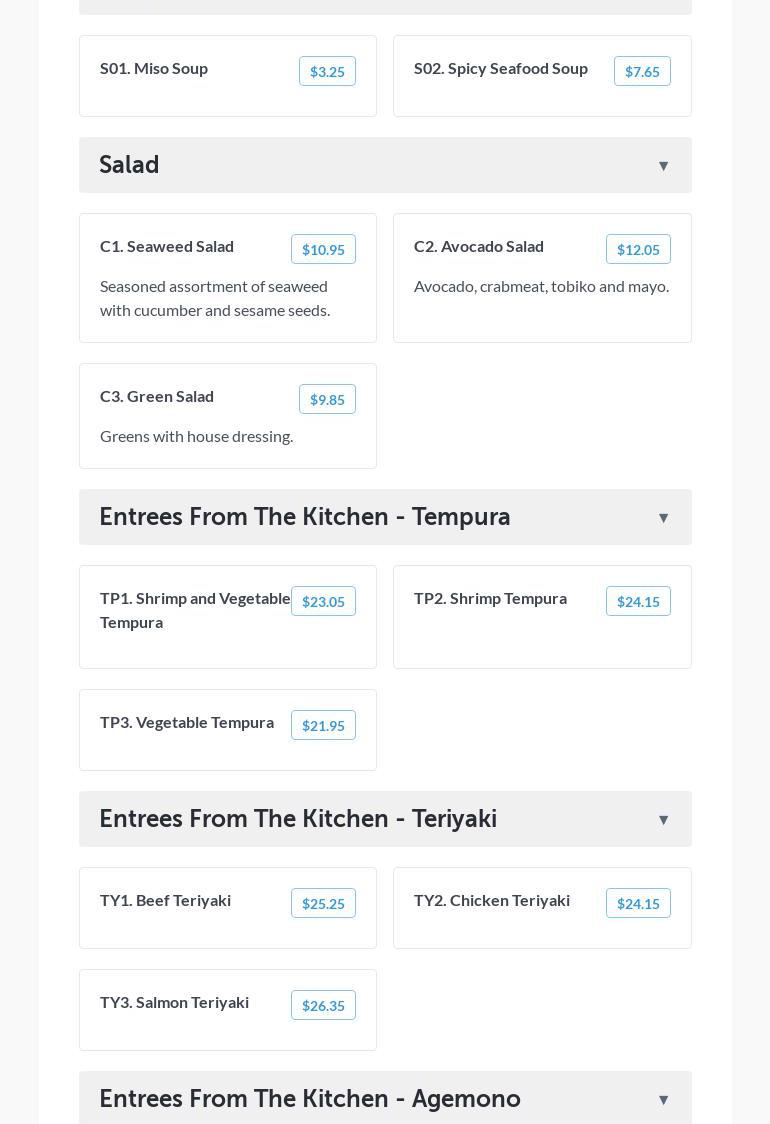Click the Salad section header title

point(129,165)
